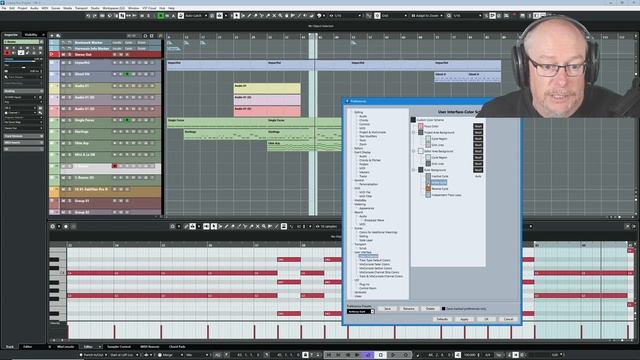The height and width of the screenshot is (360, 640).
Task: Open the Transport menu
Action: [81, 8]
